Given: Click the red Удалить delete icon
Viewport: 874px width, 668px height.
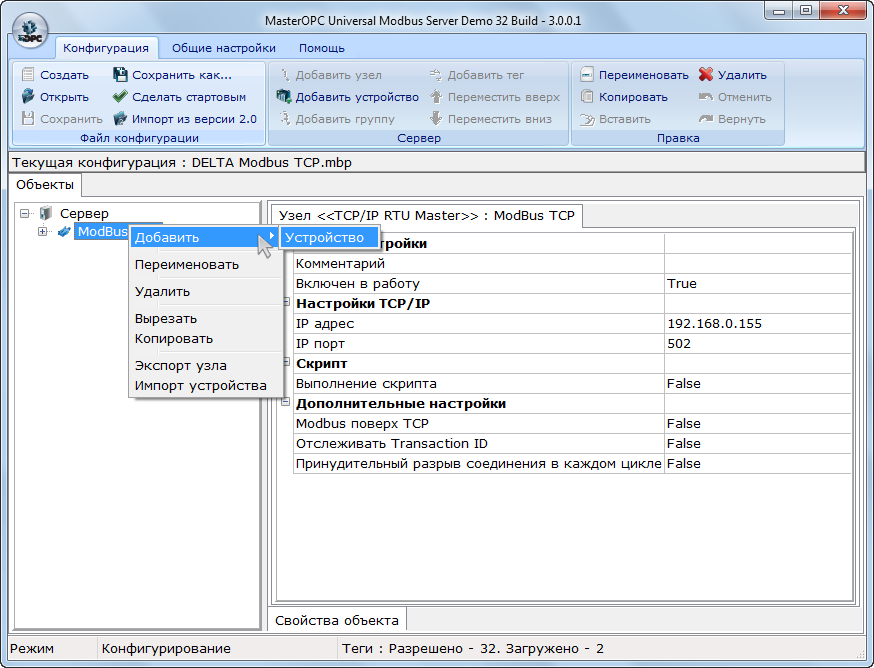Looking at the screenshot, I should point(706,75).
